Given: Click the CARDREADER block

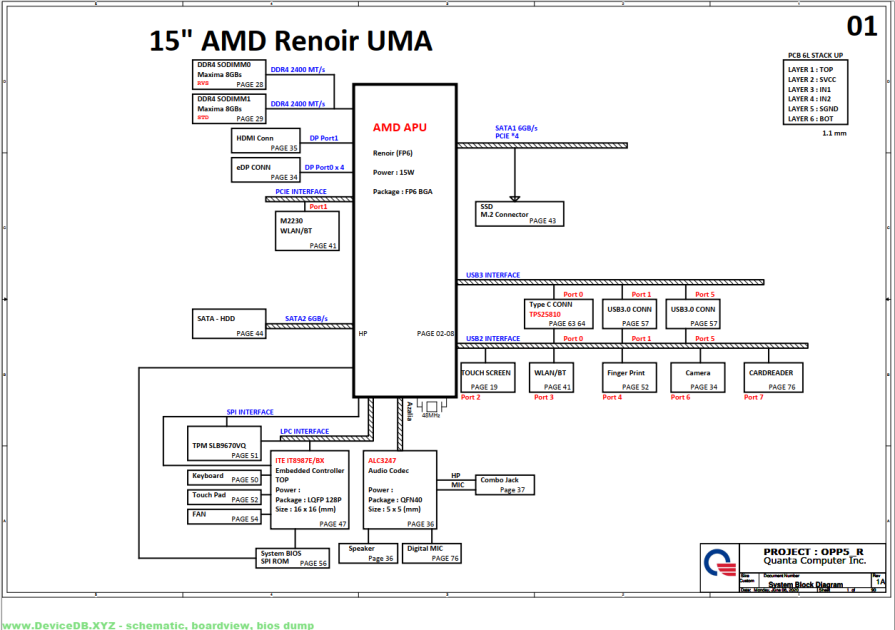Looking at the screenshot, I should click(x=773, y=377).
